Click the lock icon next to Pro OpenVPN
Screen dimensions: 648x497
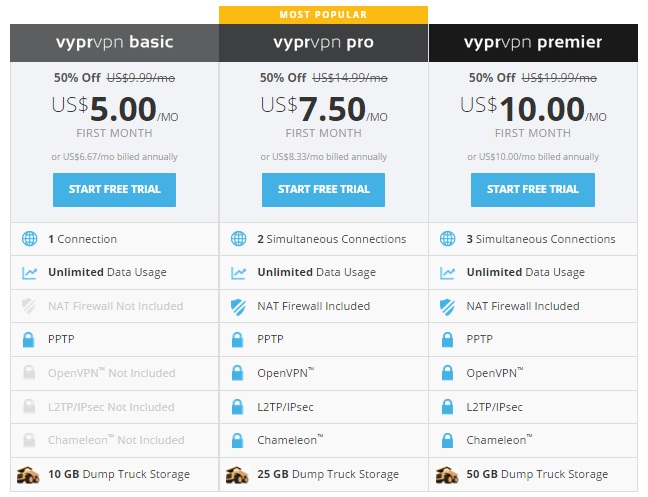[x=238, y=373]
